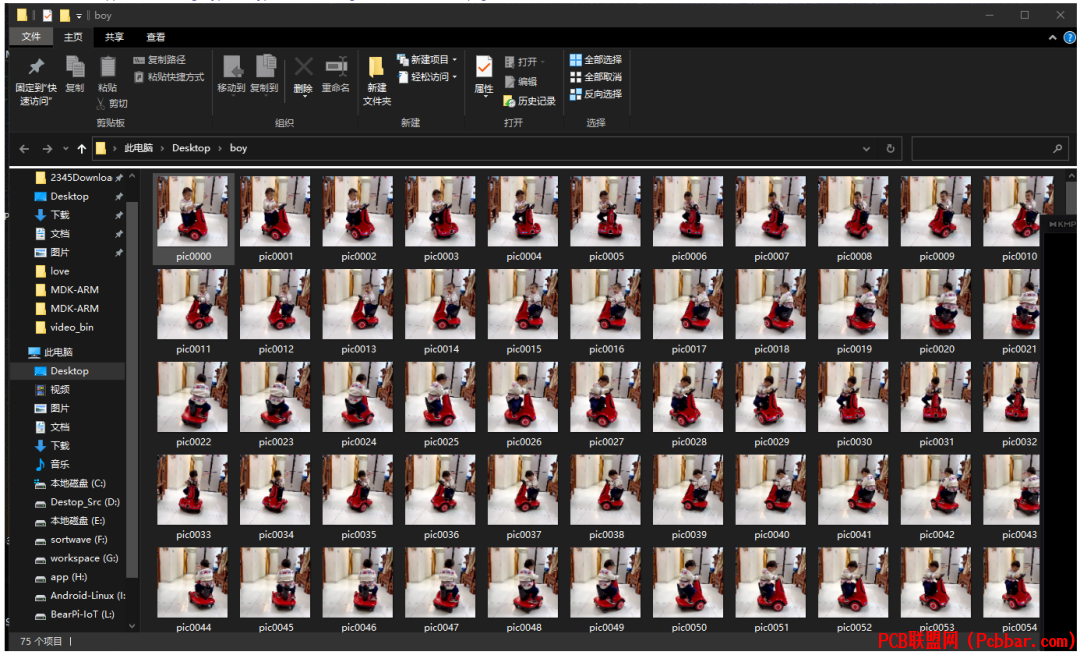Select pinned 图片 in Quick access

point(60,252)
